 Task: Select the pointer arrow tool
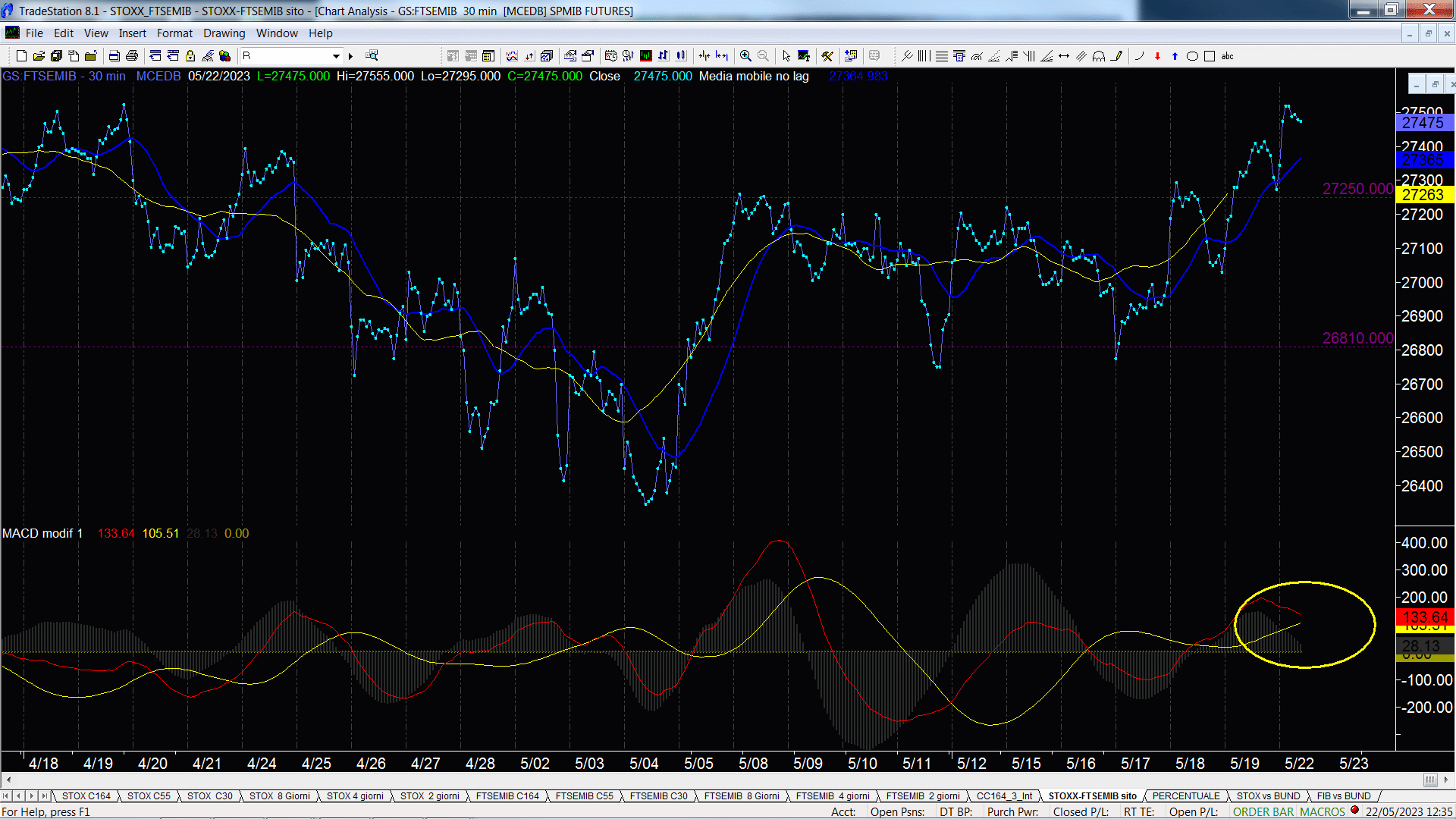click(786, 56)
